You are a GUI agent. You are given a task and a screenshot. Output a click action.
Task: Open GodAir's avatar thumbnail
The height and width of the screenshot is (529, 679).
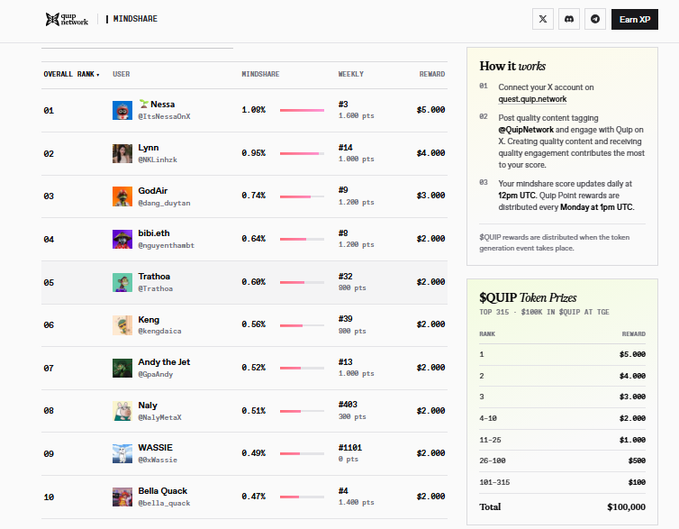coord(122,196)
